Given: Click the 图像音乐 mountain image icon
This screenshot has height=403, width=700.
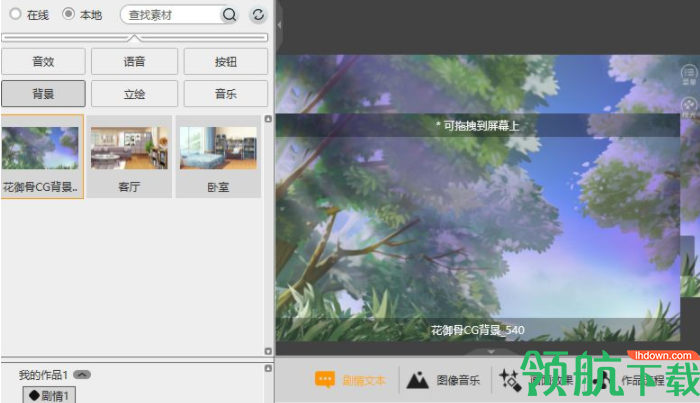Looking at the screenshot, I should click(x=417, y=380).
